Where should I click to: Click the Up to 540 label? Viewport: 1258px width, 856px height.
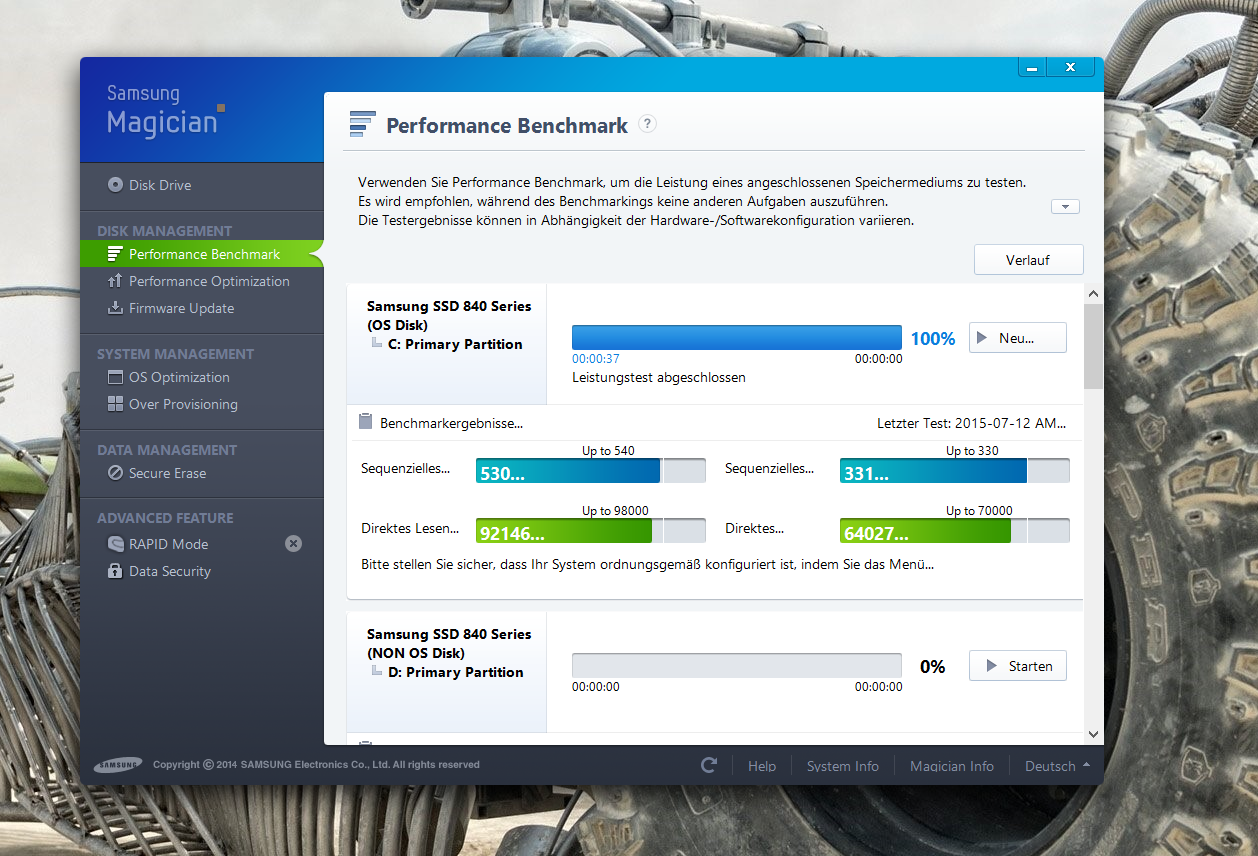(x=608, y=451)
